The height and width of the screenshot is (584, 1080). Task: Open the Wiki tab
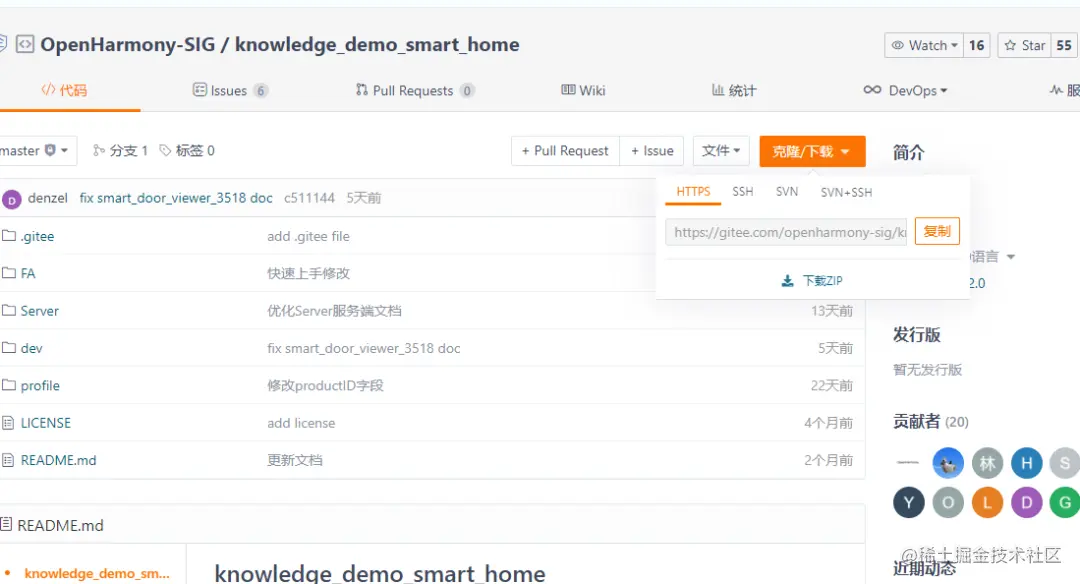(583, 90)
